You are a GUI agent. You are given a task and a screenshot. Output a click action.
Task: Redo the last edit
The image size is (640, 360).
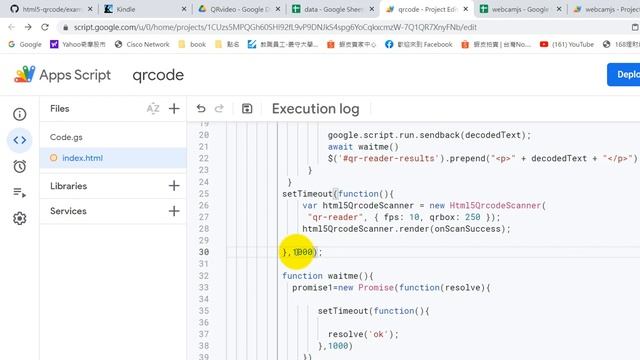(x=219, y=109)
